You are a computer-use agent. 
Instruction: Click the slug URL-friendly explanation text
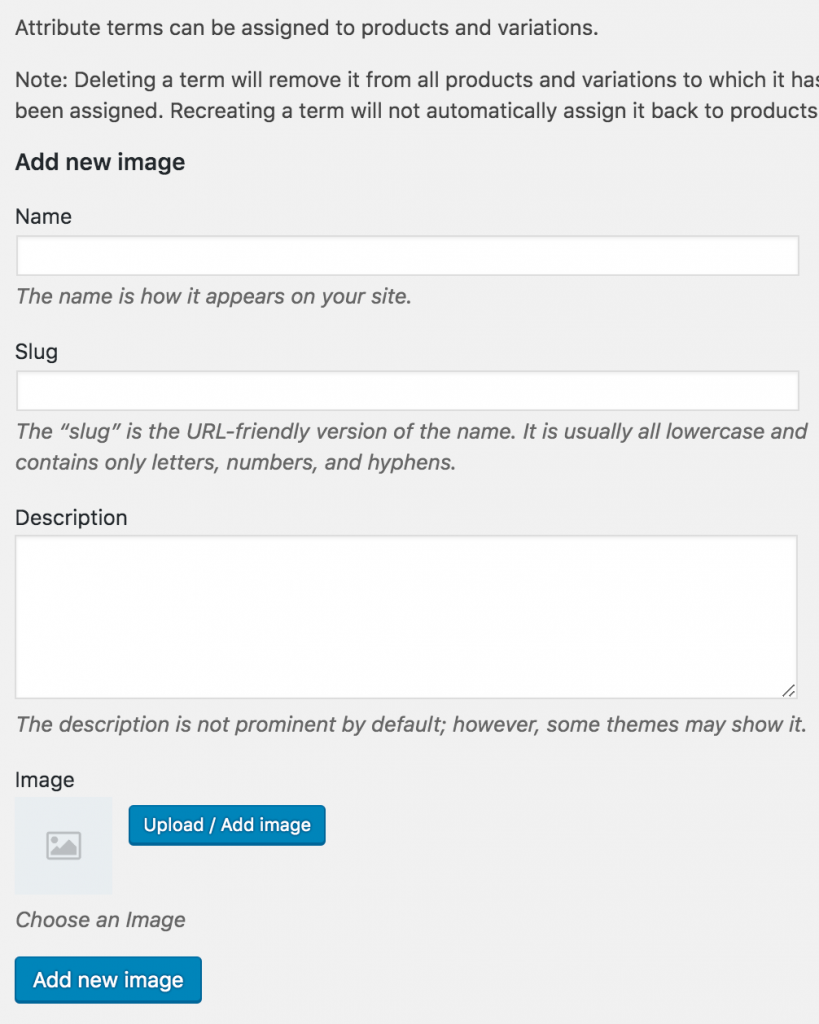411,447
